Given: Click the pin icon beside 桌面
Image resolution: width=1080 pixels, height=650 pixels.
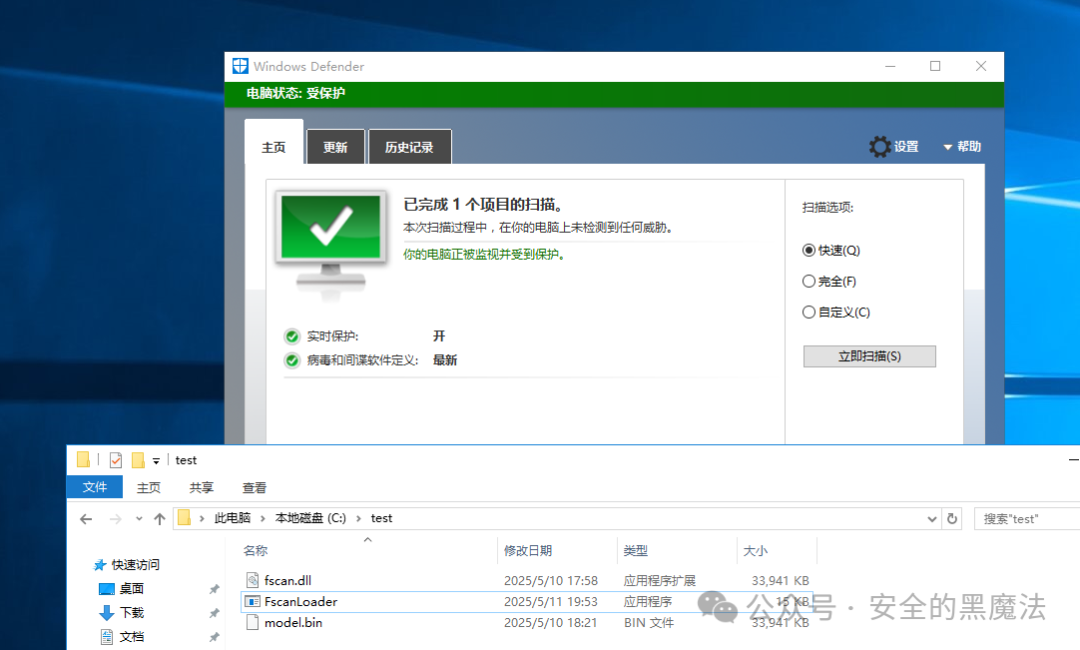Looking at the screenshot, I should [214, 589].
